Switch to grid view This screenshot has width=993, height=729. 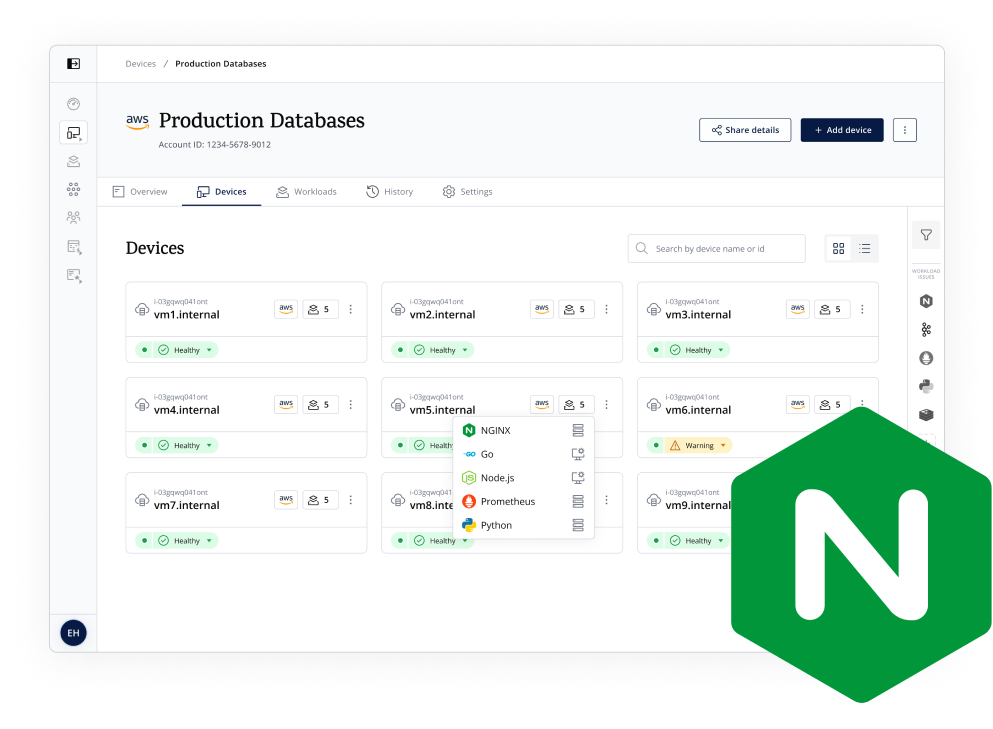[838, 248]
